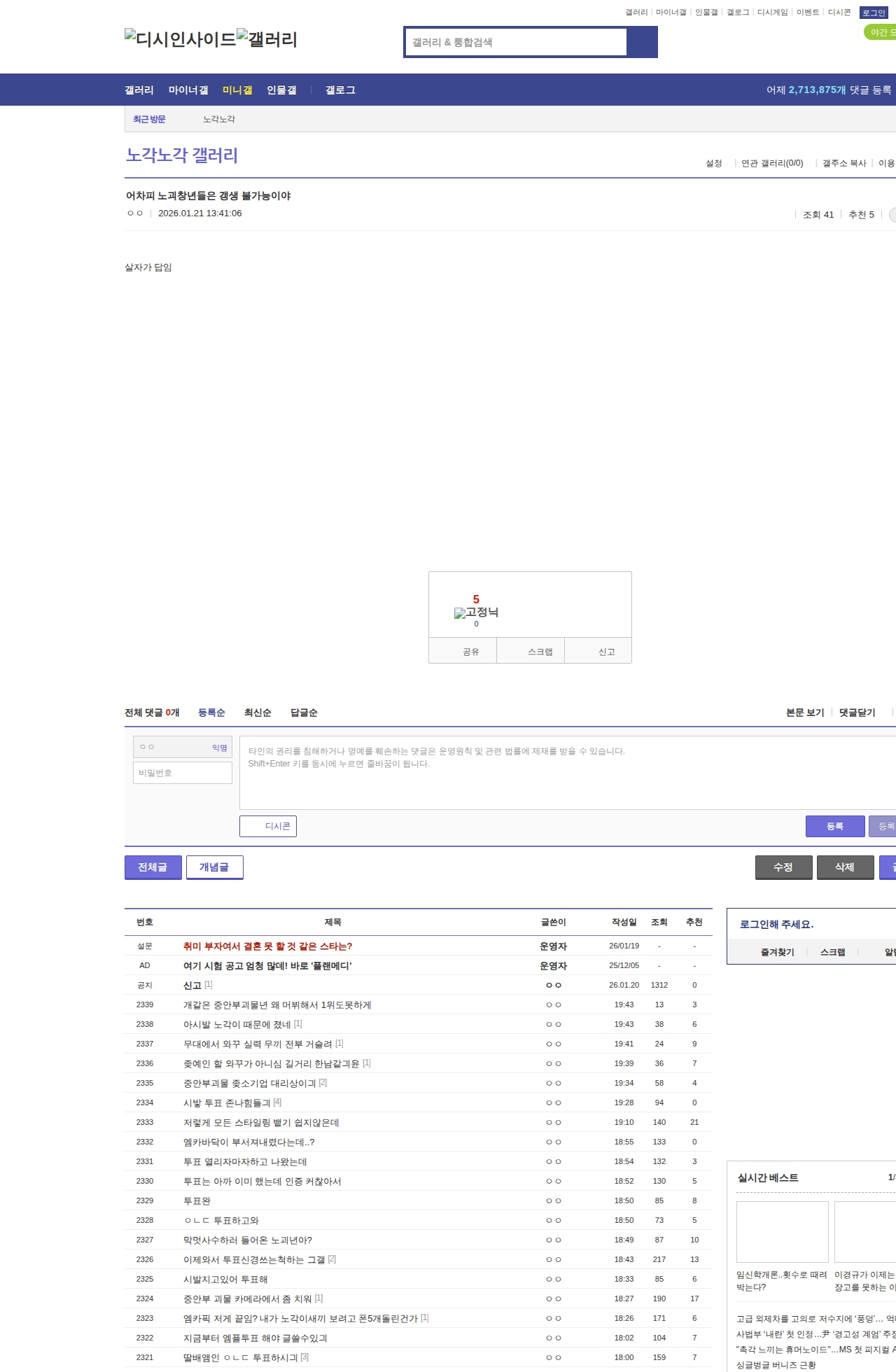Screen dimensions: 896x1372
Task: Click the blue search button
Action: pyautogui.click(x=642, y=42)
